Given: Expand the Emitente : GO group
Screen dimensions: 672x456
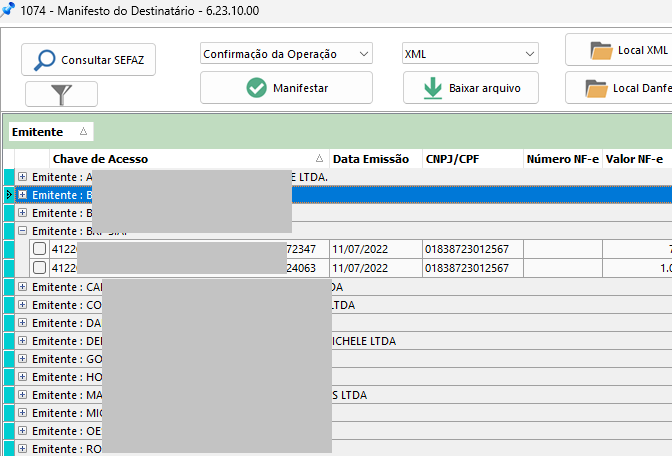Looking at the screenshot, I should pos(22,359).
